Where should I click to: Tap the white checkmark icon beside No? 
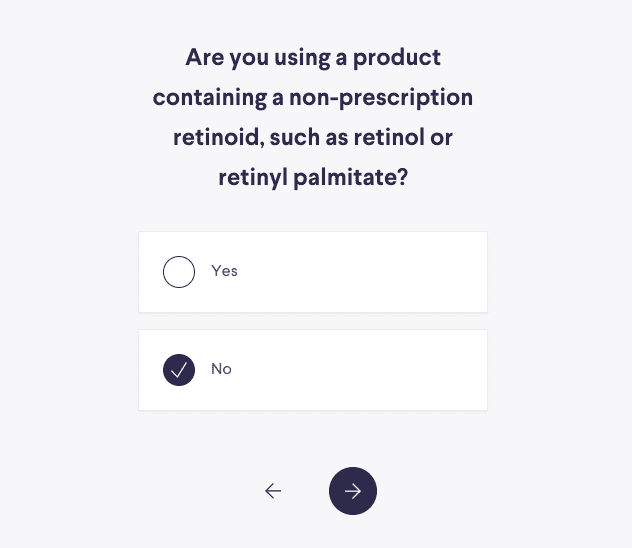tap(179, 370)
